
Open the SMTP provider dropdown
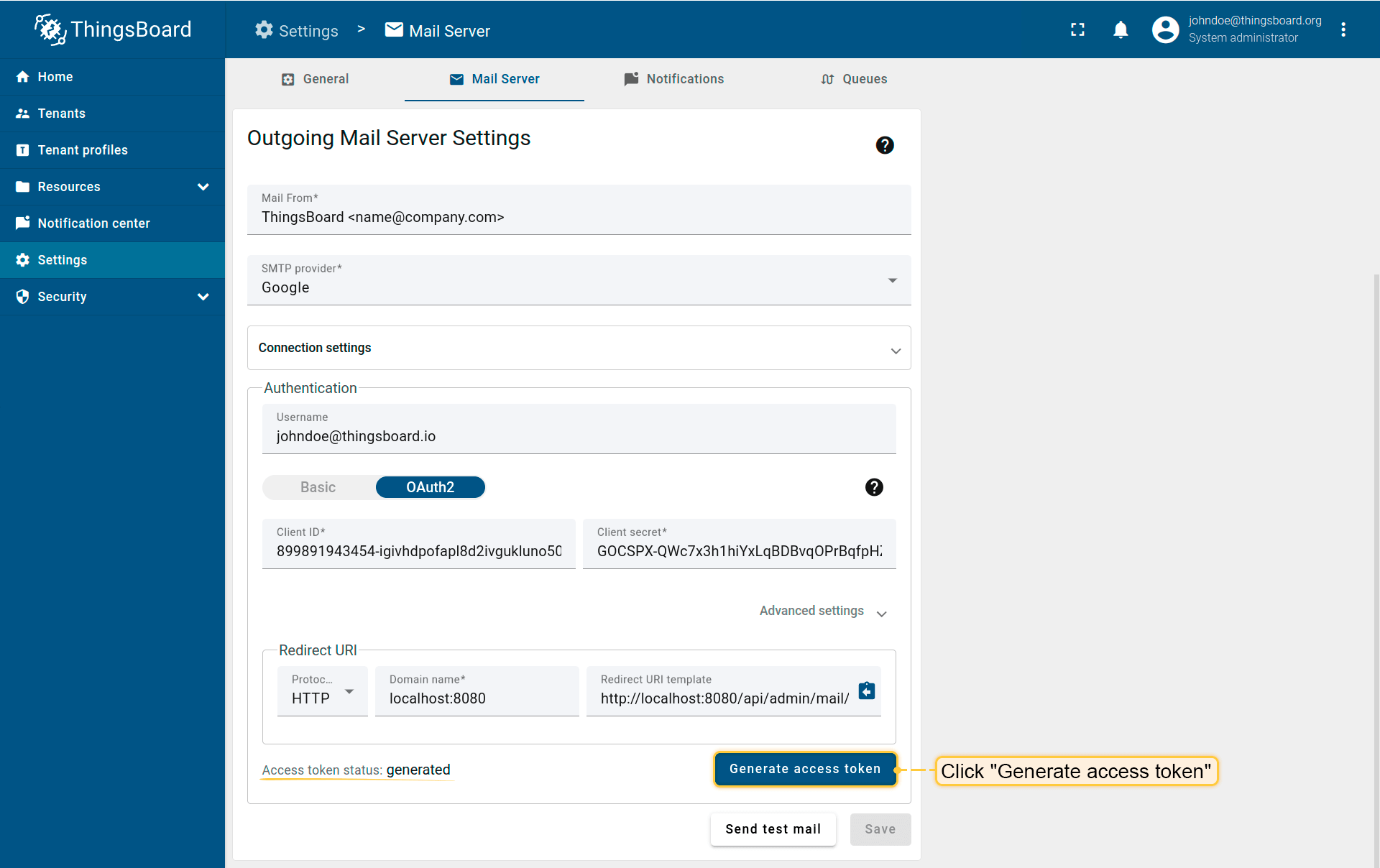(579, 280)
